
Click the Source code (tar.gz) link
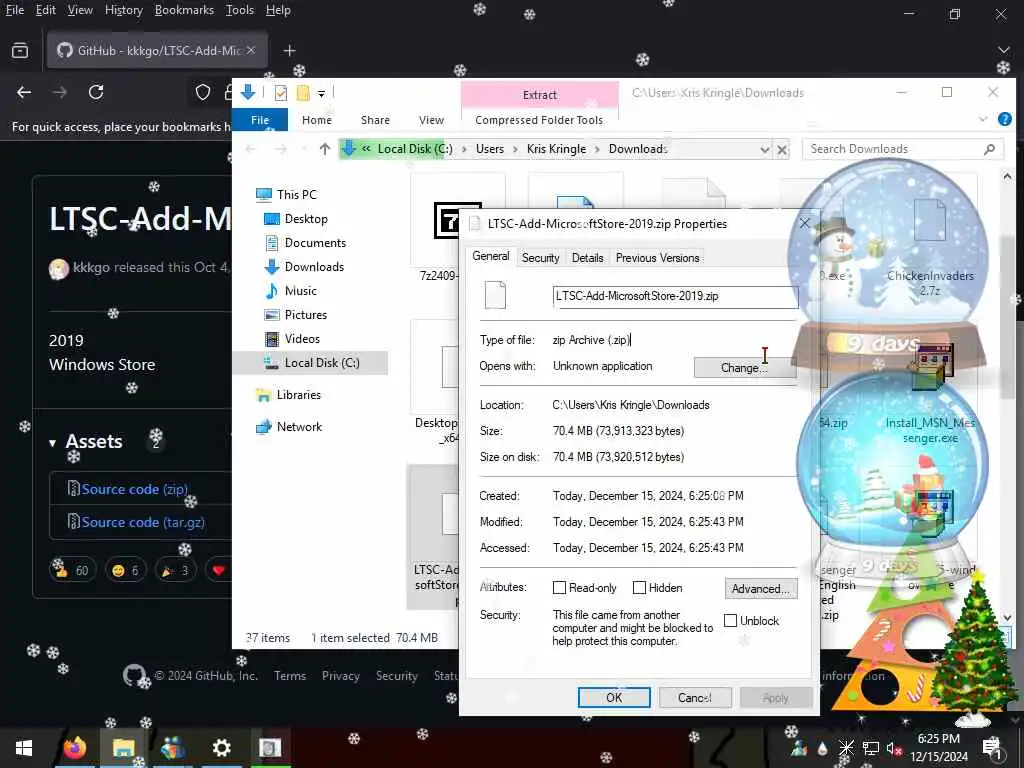point(142,522)
